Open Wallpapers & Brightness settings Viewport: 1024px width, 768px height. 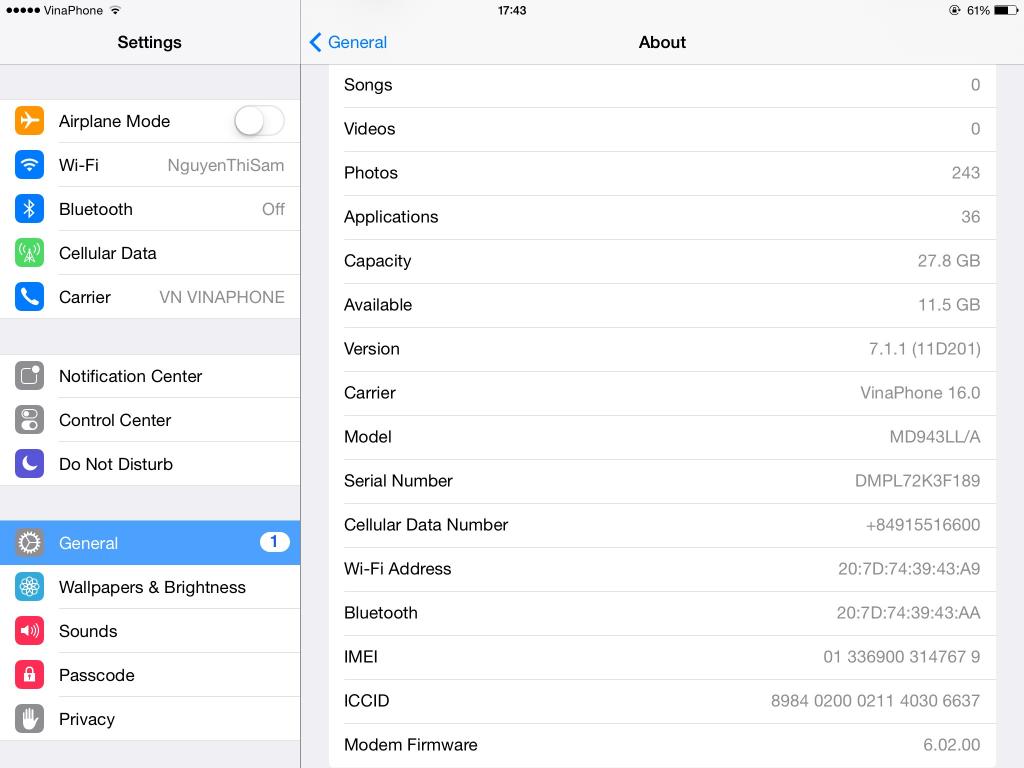click(150, 587)
